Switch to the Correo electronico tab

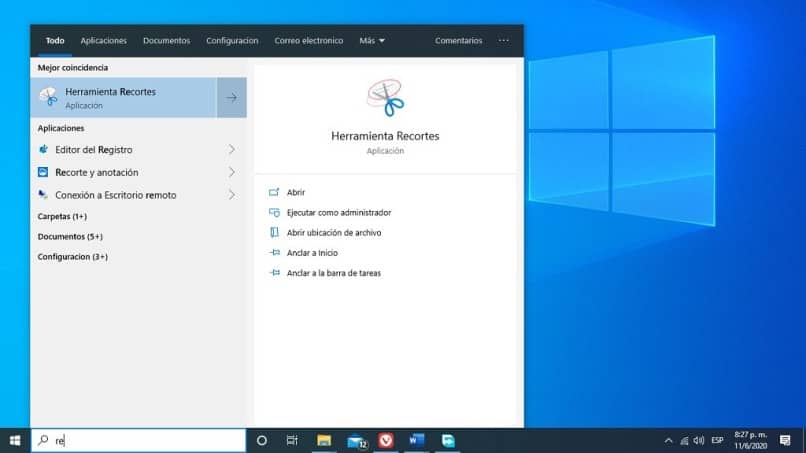pyautogui.click(x=308, y=41)
